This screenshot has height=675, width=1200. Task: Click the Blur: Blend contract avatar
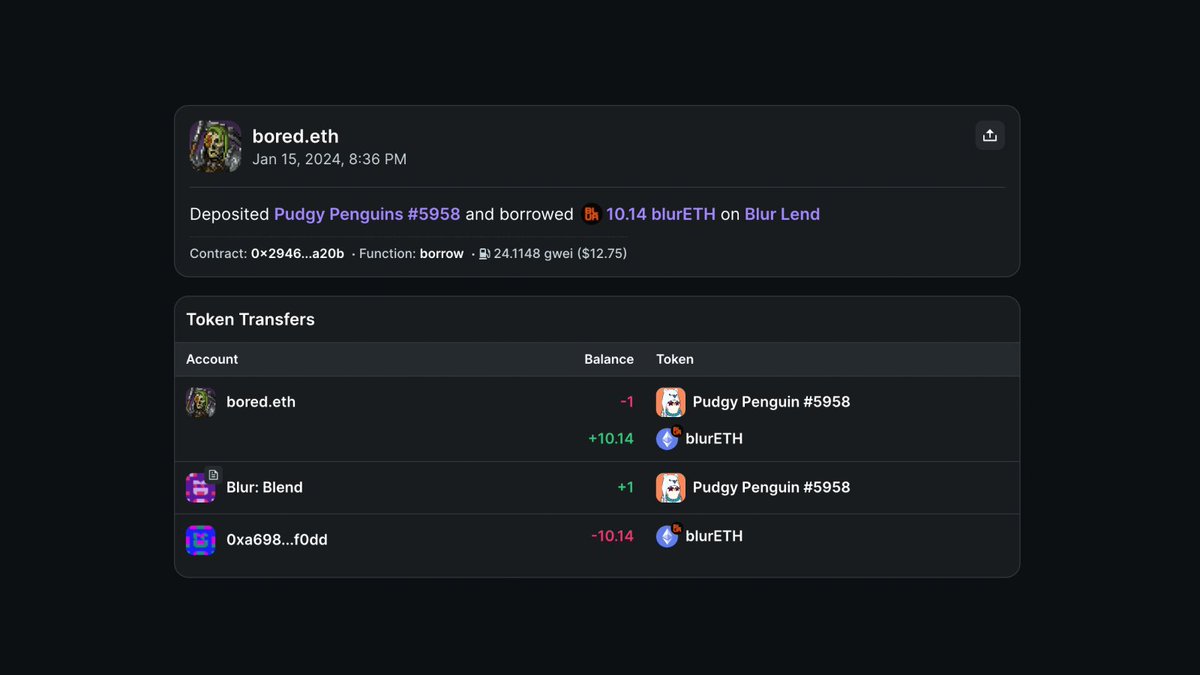click(x=200, y=487)
